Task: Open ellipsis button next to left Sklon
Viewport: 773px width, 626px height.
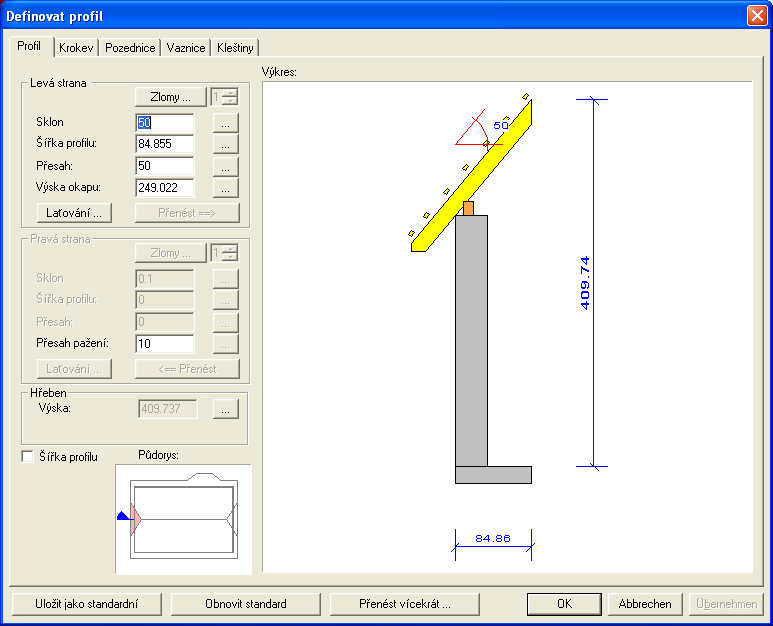Action: click(226, 123)
